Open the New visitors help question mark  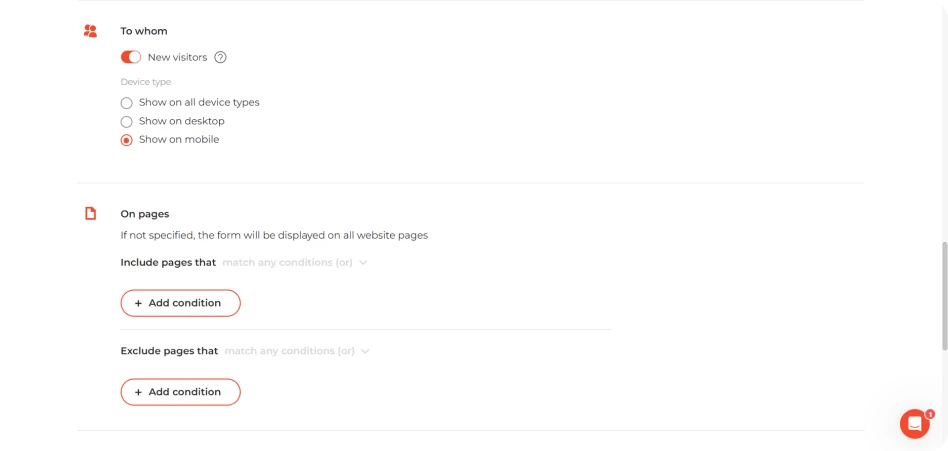(221, 57)
